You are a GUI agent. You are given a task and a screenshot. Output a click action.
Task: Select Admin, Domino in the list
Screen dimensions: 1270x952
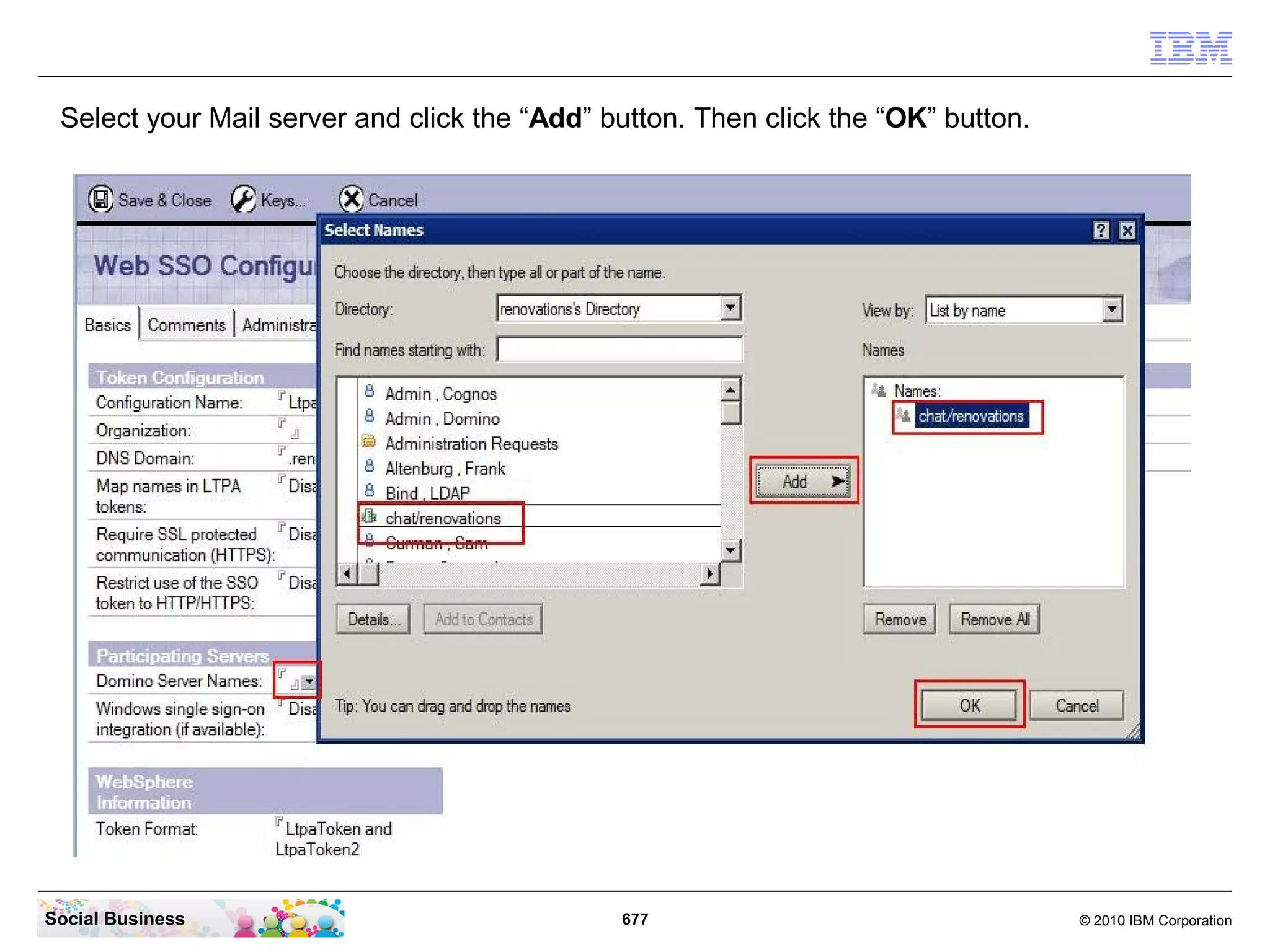point(442,418)
